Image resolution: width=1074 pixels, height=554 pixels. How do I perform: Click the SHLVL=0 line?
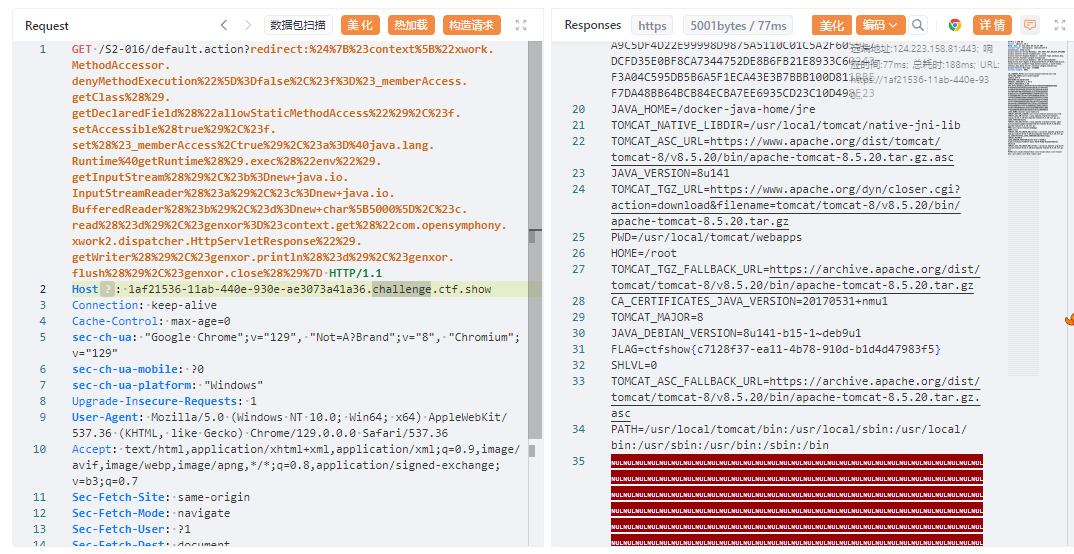tap(634, 365)
